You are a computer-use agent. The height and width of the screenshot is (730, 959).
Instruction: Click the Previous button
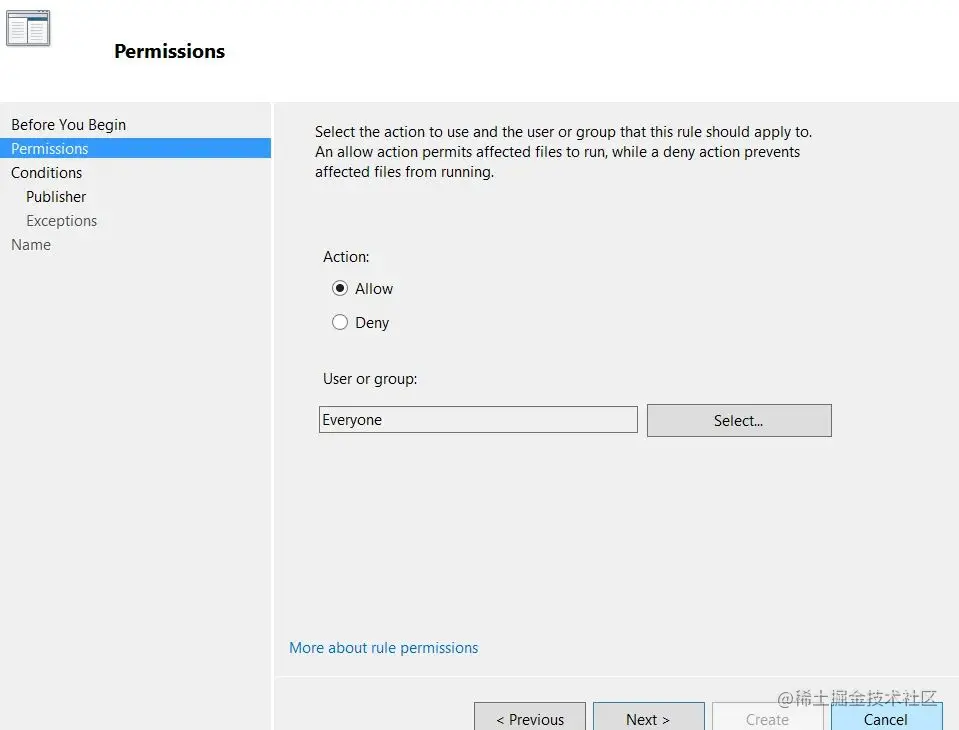coord(530,717)
